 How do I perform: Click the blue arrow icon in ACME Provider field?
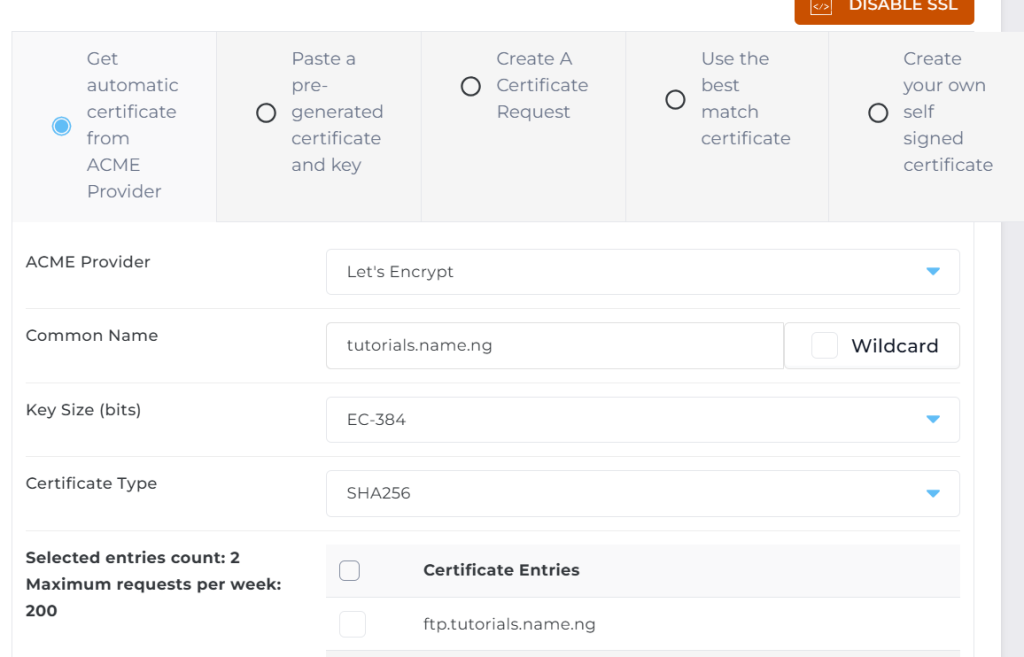pyautogui.click(x=933, y=272)
